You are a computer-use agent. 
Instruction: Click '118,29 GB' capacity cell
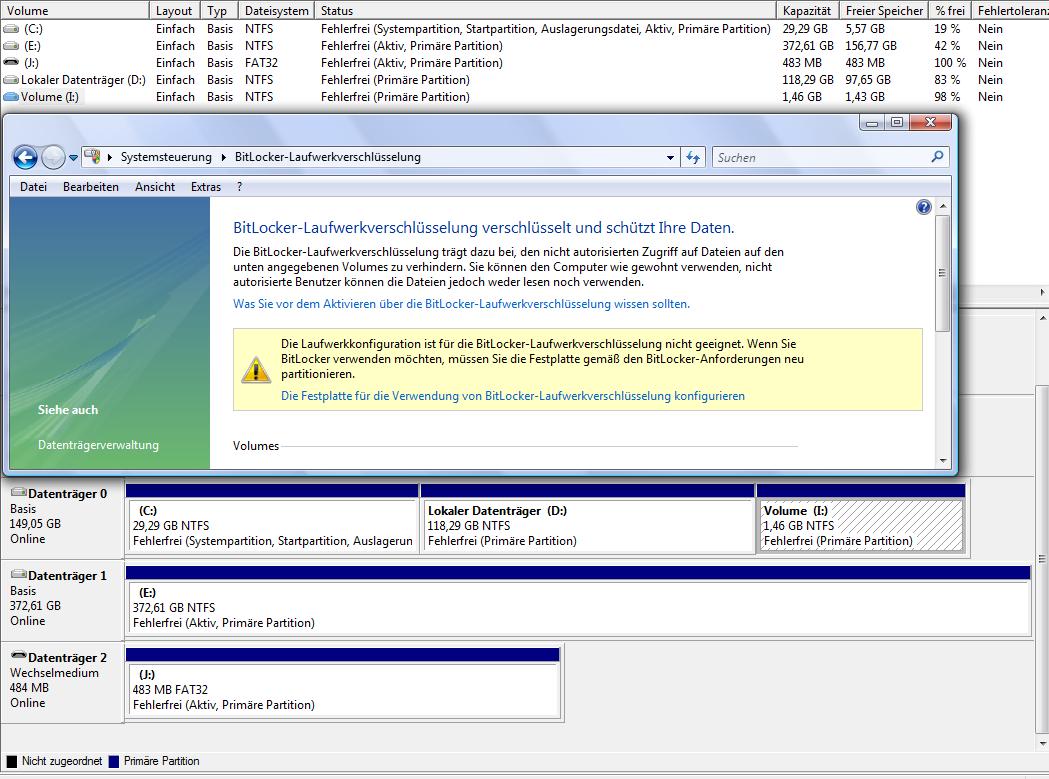(808, 80)
